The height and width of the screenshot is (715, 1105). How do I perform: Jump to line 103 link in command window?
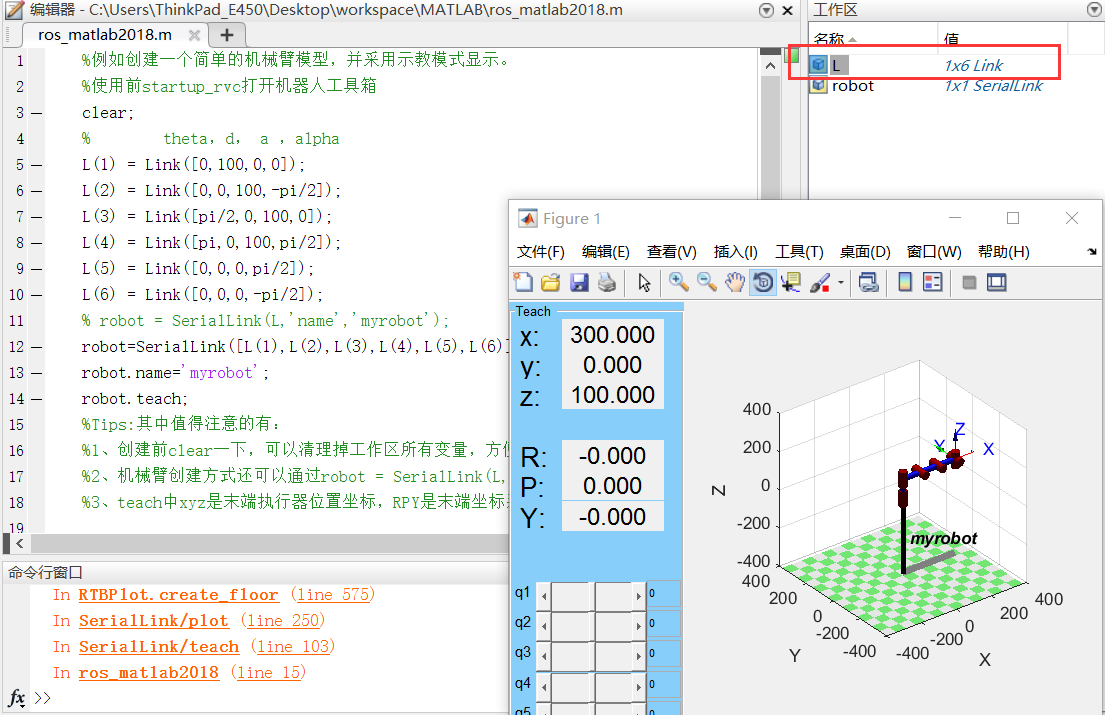pyautogui.click(x=293, y=647)
